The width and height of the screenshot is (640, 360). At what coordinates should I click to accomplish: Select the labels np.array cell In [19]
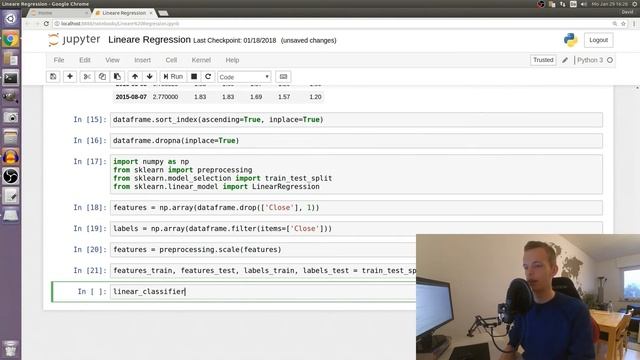(356, 229)
